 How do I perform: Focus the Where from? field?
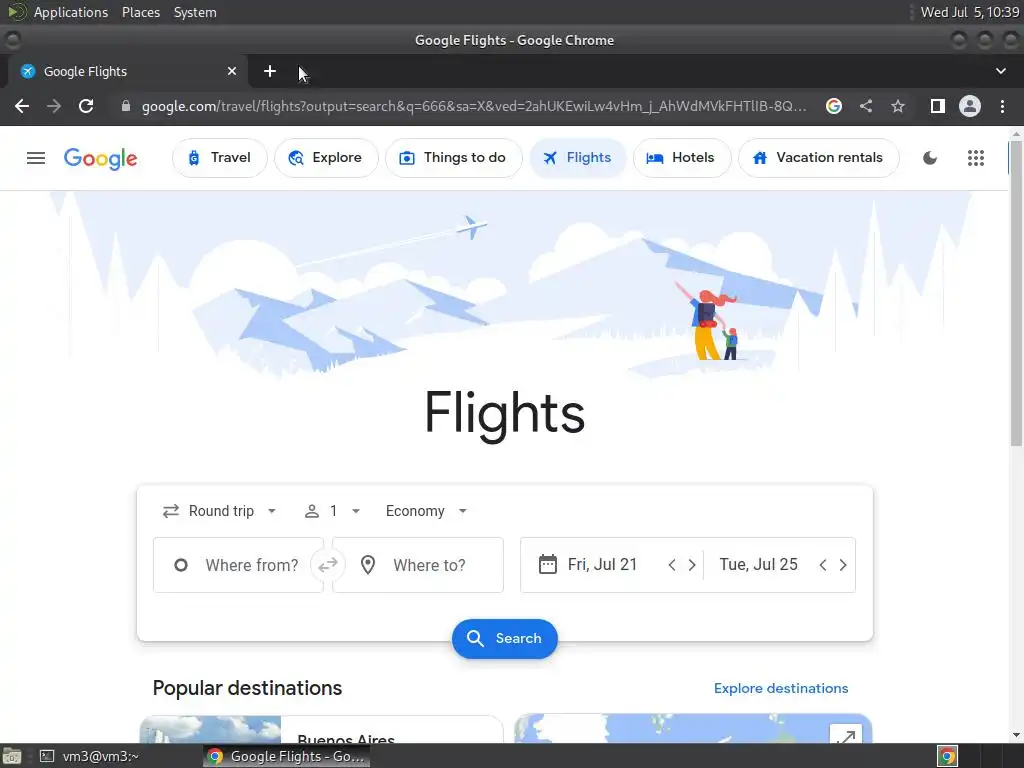tap(238, 565)
